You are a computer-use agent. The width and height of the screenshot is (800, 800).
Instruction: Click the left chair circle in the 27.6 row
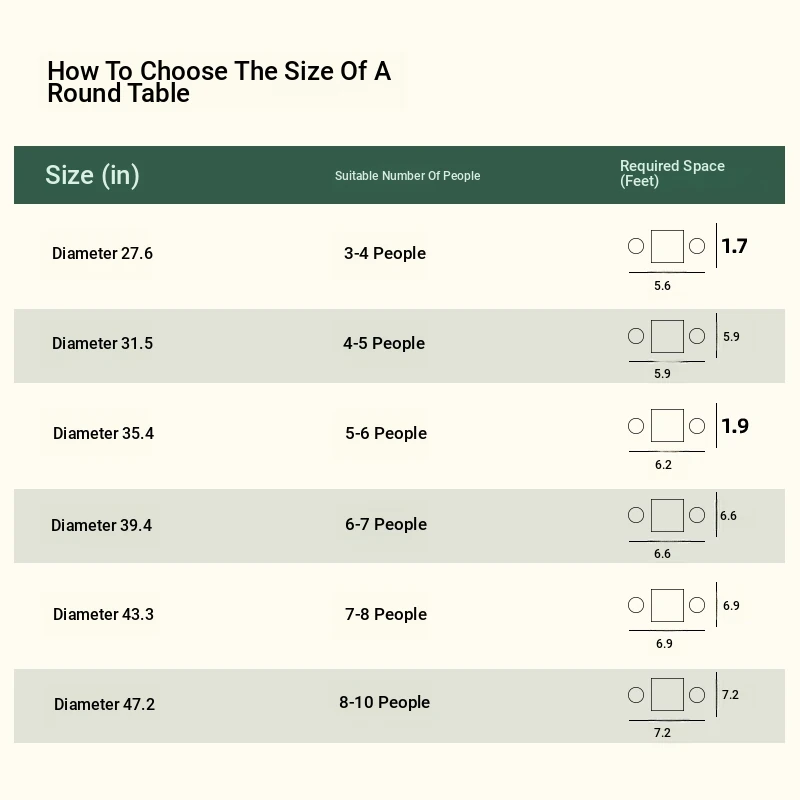point(636,246)
